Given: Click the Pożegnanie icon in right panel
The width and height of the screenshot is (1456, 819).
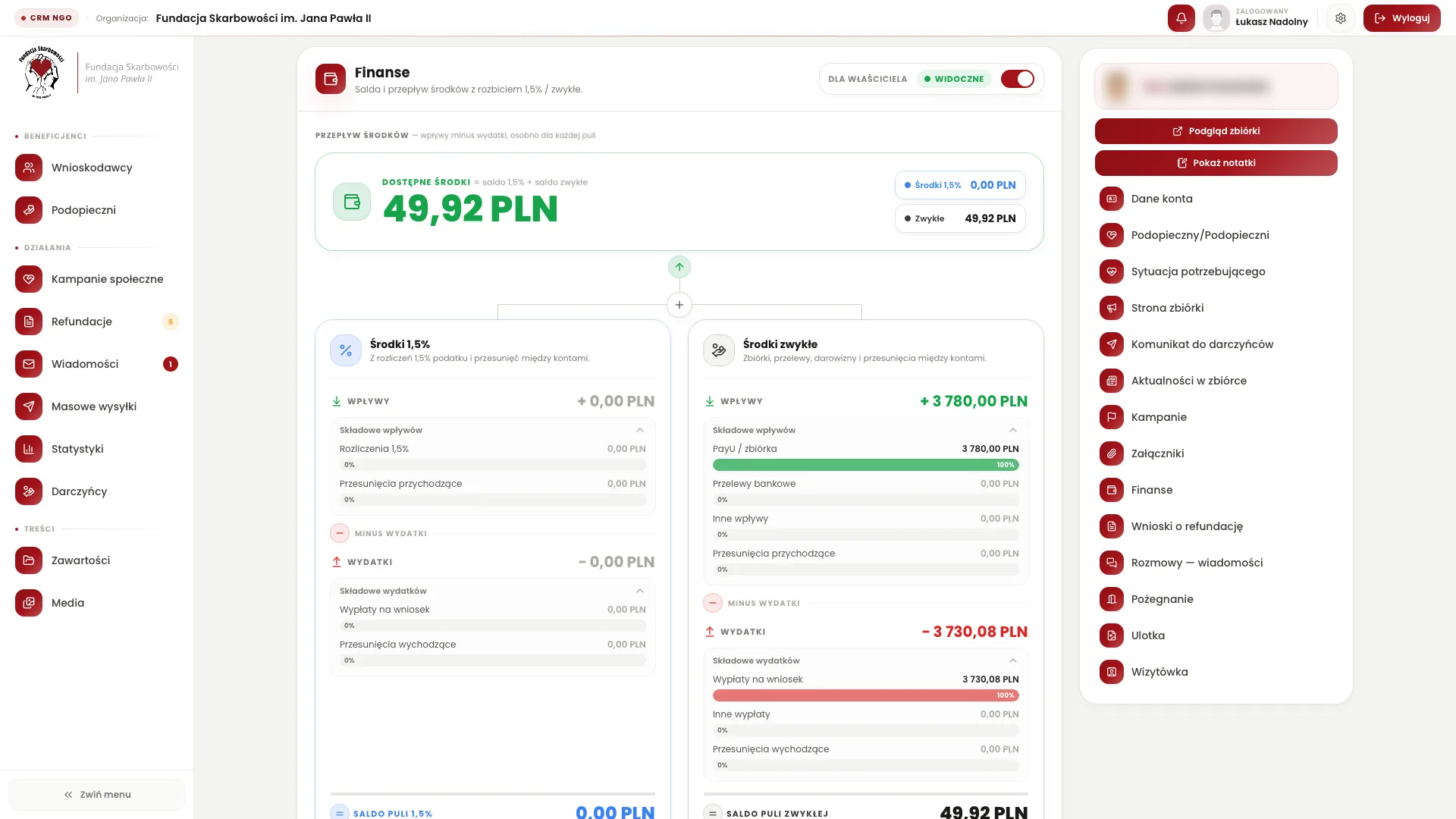Looking at the screenshot, I should (x=1112, y=599).
